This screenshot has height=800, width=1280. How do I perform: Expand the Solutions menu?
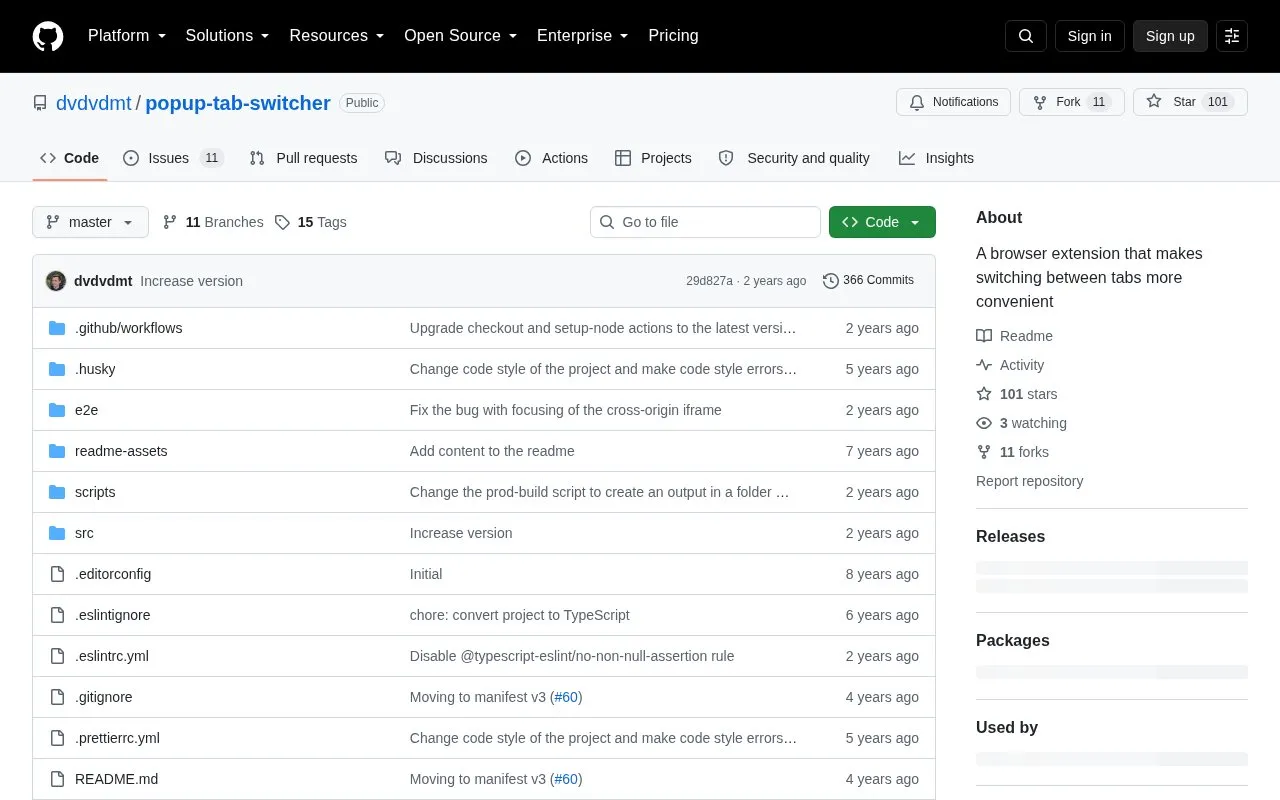pyautogui.click(x=228, y=36)
